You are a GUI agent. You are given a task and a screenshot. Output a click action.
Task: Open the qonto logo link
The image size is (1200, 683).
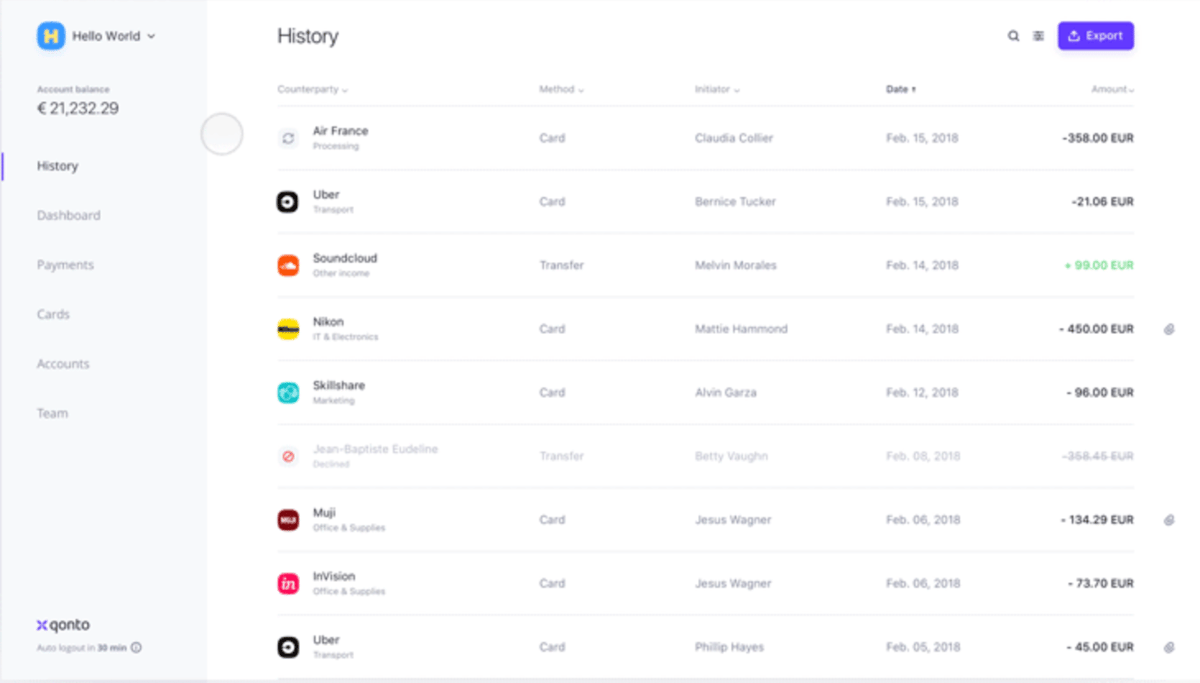point(63,625)
